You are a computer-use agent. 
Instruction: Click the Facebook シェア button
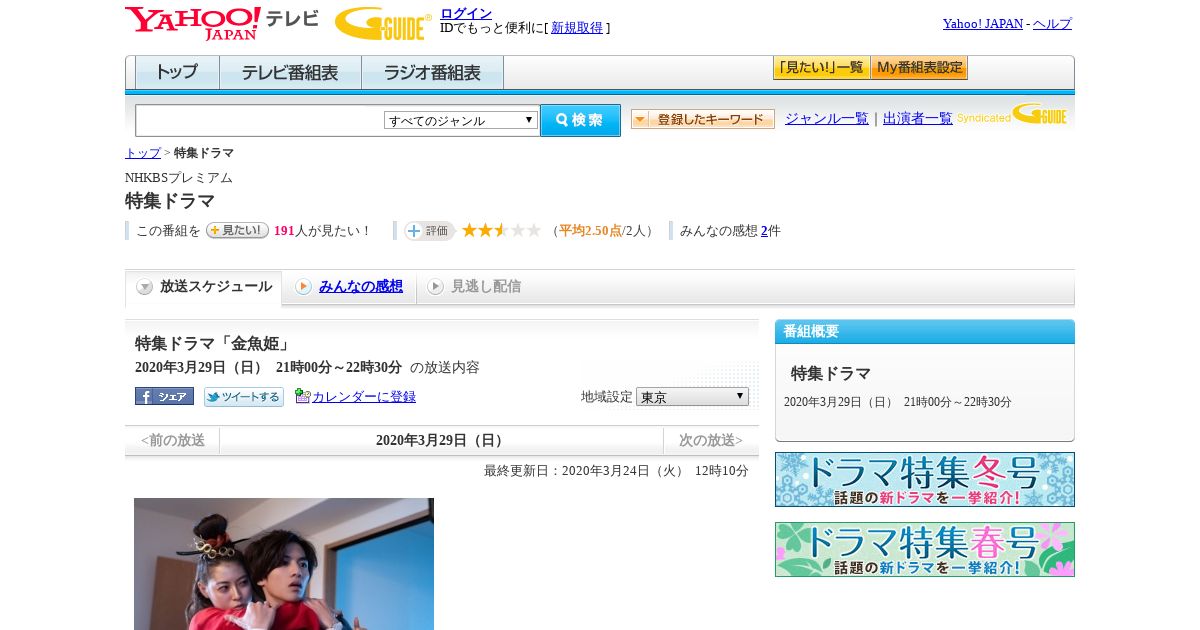pyautogui.click(x=164, y=396)
